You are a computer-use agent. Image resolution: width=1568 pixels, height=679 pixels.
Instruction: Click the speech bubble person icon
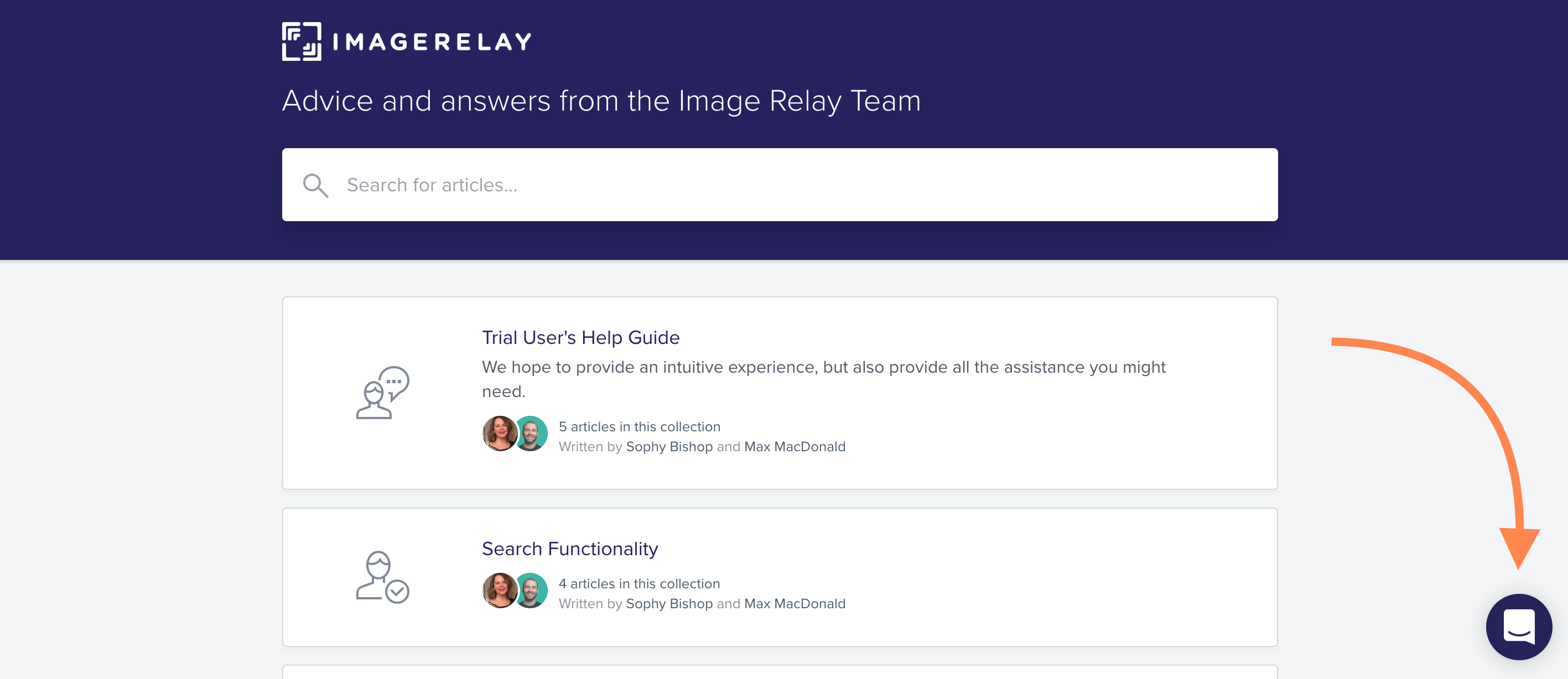[x=382, y=393]
